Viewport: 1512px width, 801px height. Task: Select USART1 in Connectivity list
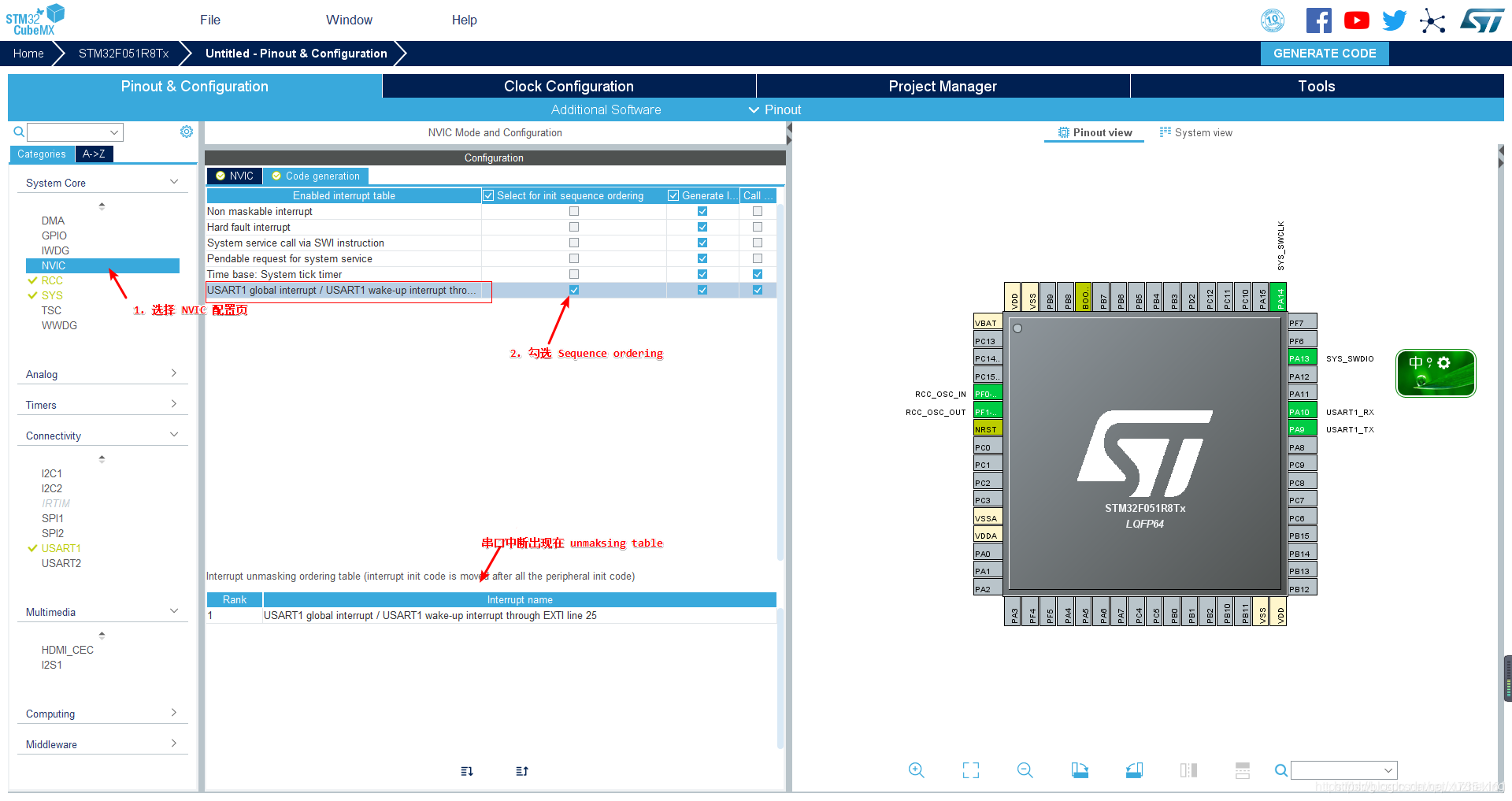pyautogui.click(x=61, y=548)
